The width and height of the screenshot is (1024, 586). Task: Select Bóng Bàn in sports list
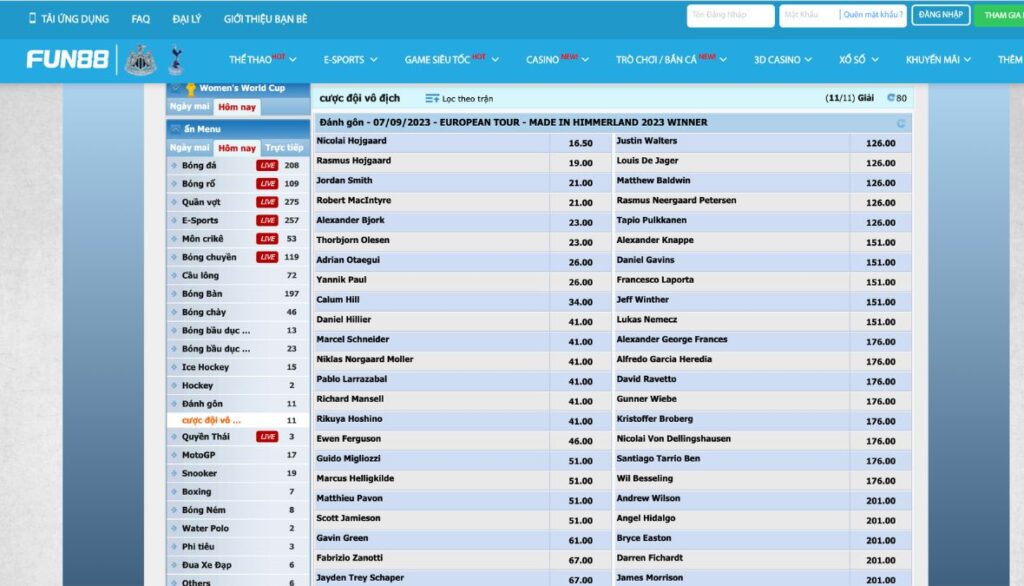(238, 293)
